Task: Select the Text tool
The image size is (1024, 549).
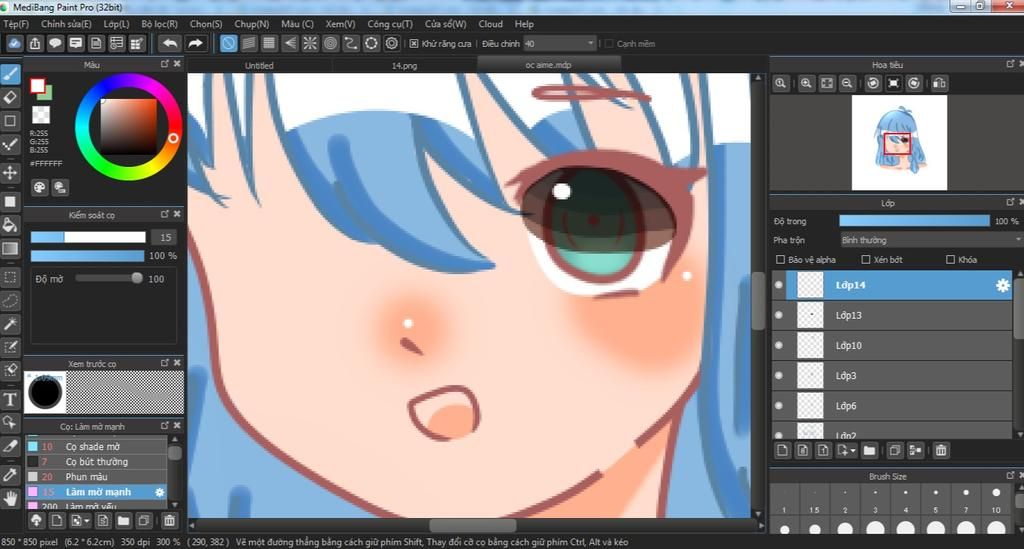Action: 10,400
